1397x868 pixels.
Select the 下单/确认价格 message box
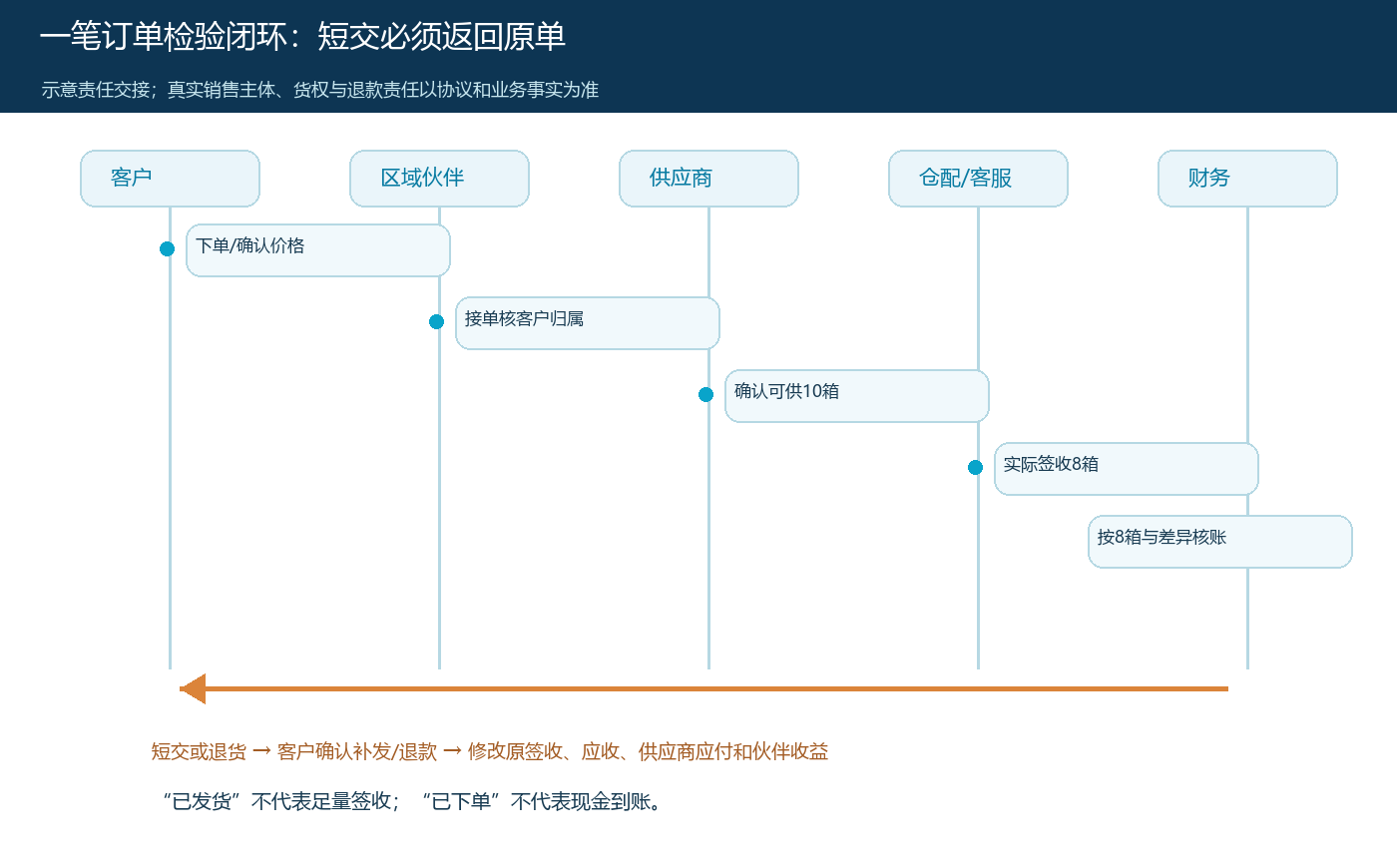coord(318,250)
